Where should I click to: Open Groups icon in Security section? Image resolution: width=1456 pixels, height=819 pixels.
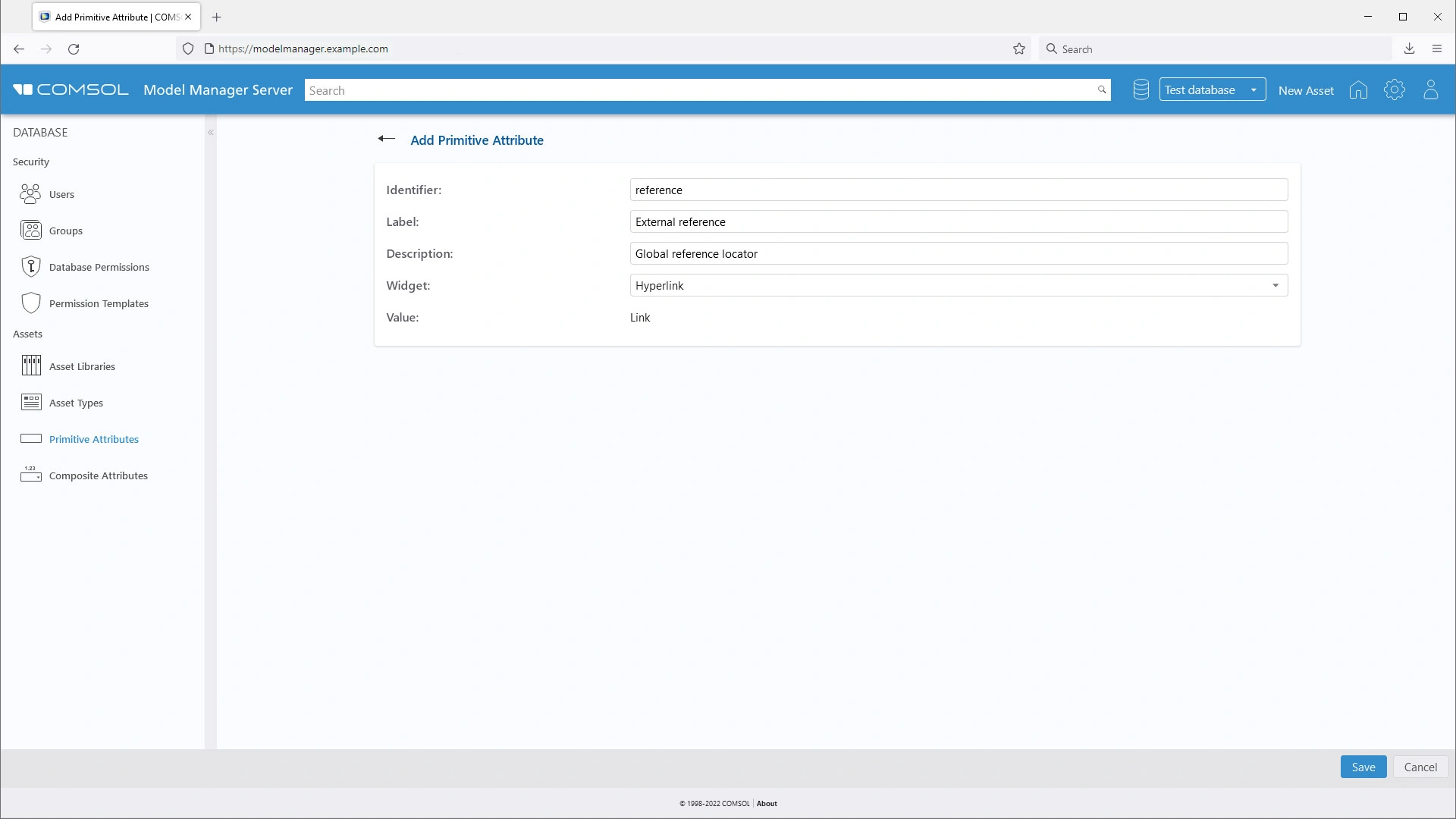pyautogui.click(x=30, y=231)
